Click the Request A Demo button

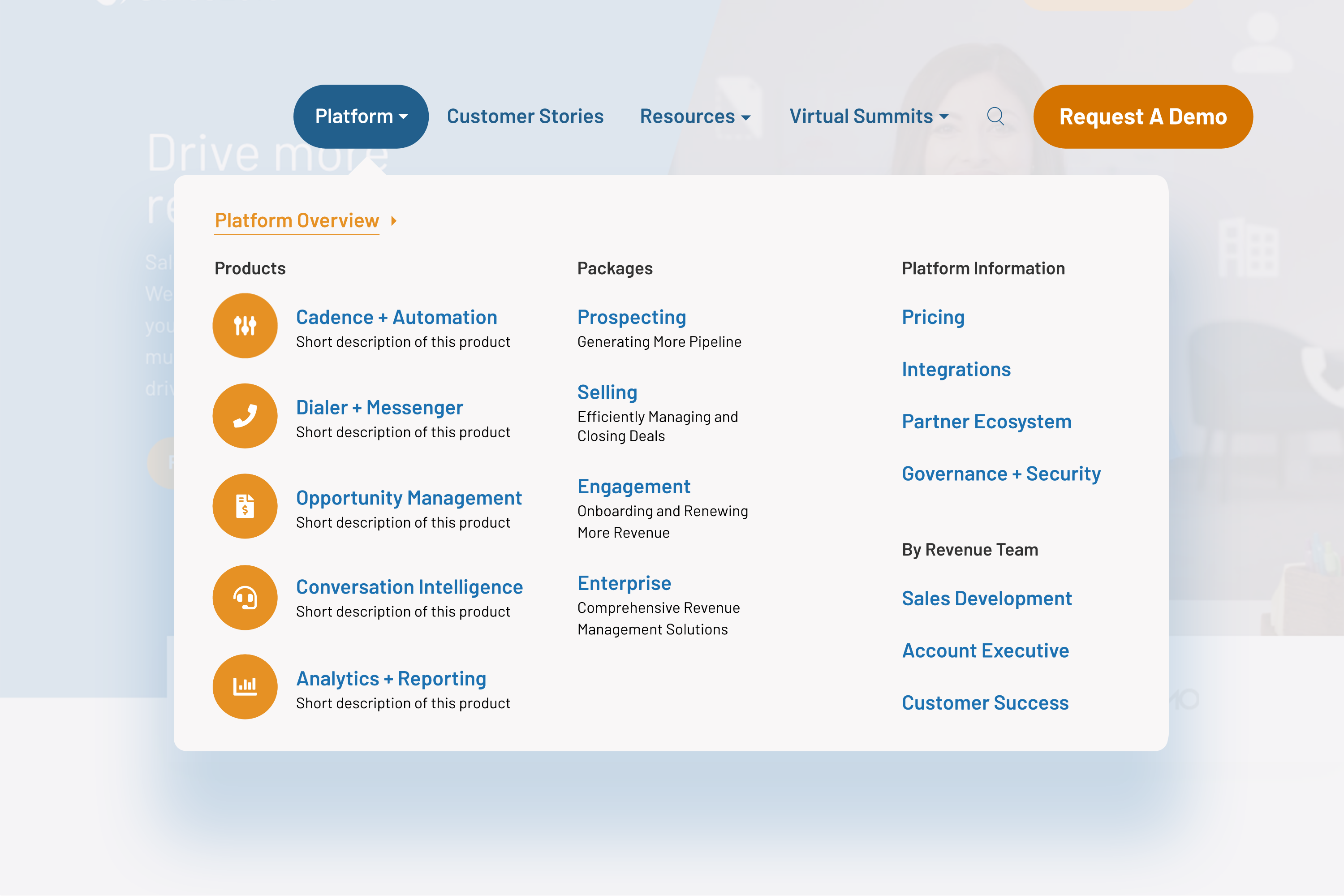[x=1143, y=116]
